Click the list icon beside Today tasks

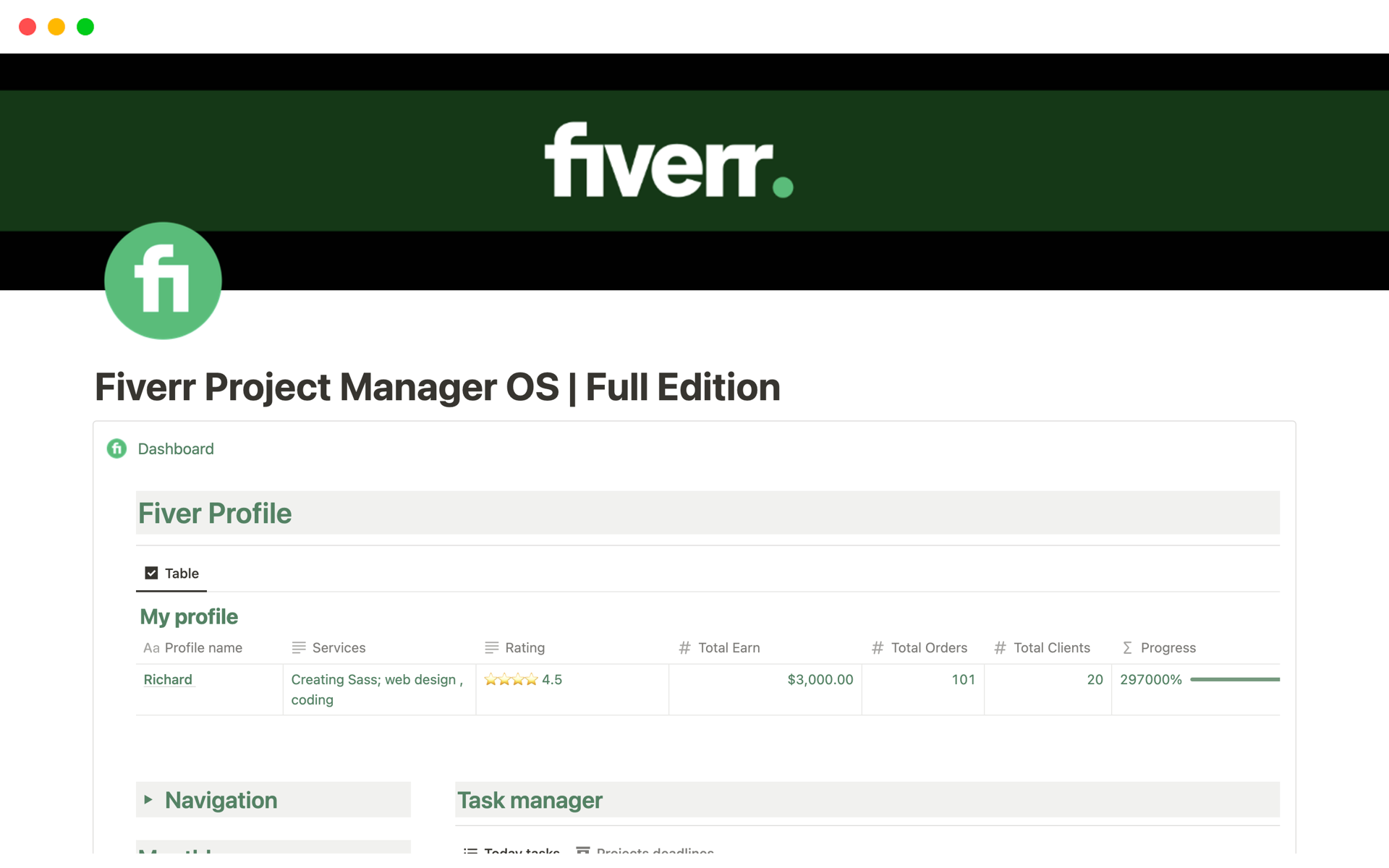point(471,851)
